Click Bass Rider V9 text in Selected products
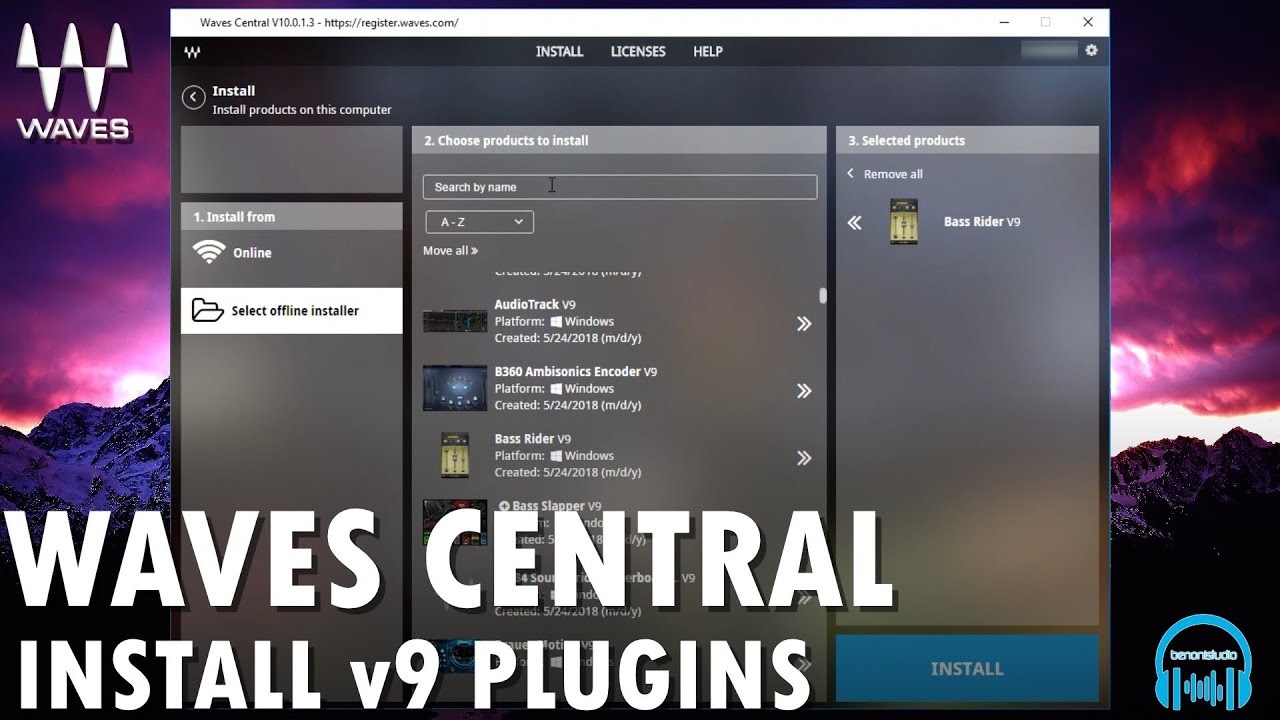1280x720 pixels. coord(982,222)
